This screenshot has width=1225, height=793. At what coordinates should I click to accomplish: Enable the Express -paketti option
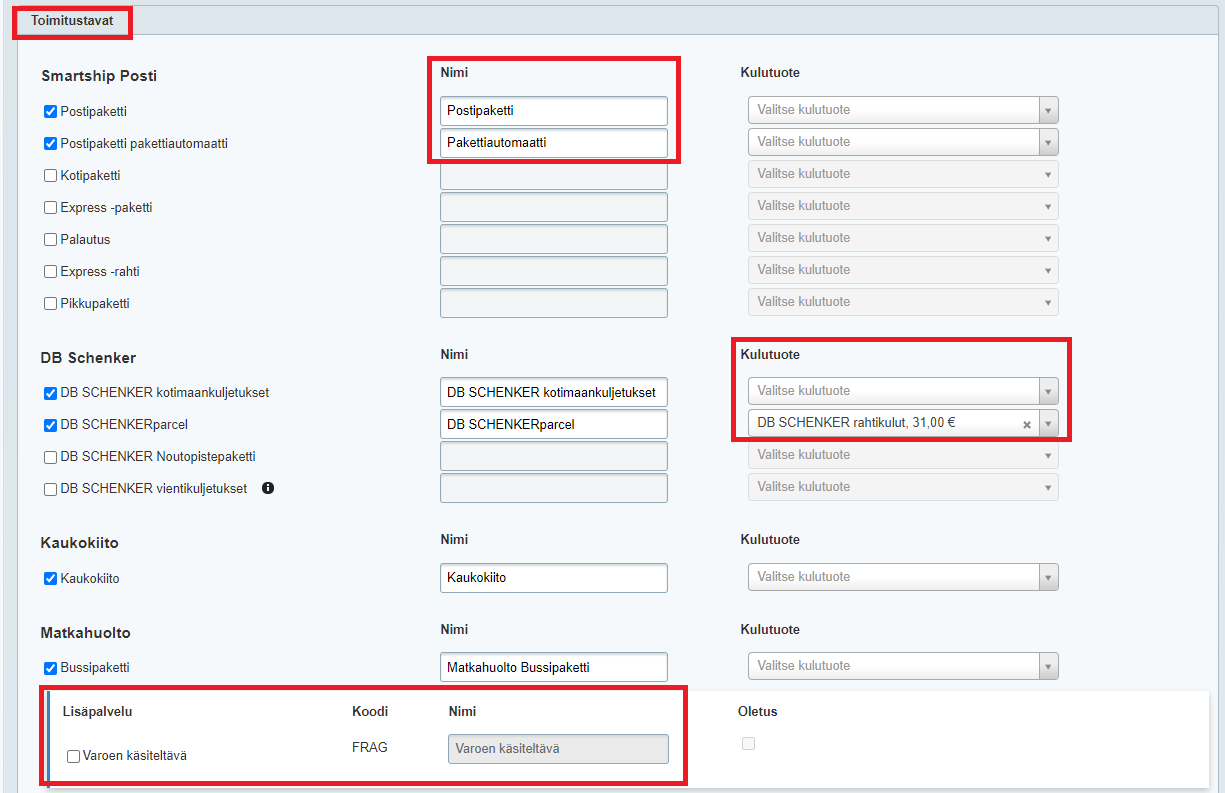(51, 208)
